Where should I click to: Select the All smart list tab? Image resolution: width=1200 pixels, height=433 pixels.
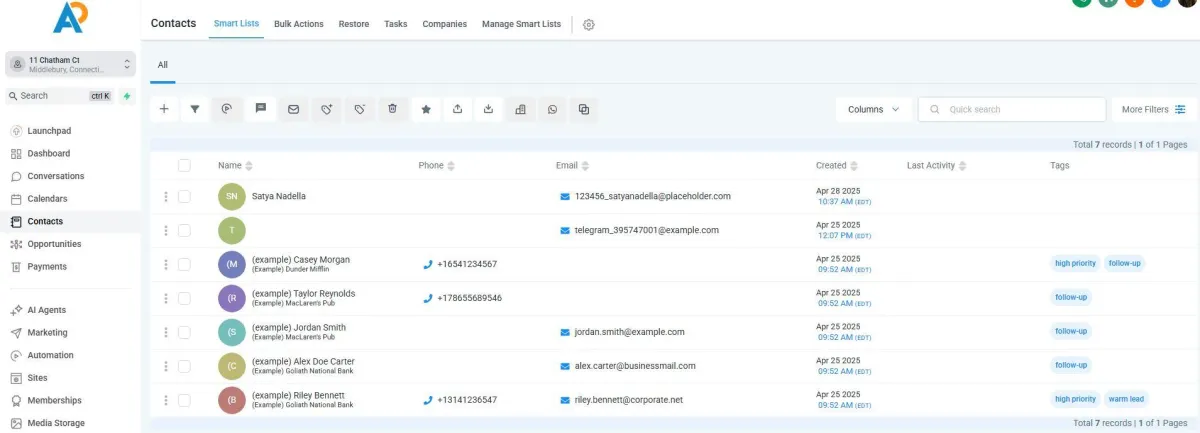coord(163,65)
